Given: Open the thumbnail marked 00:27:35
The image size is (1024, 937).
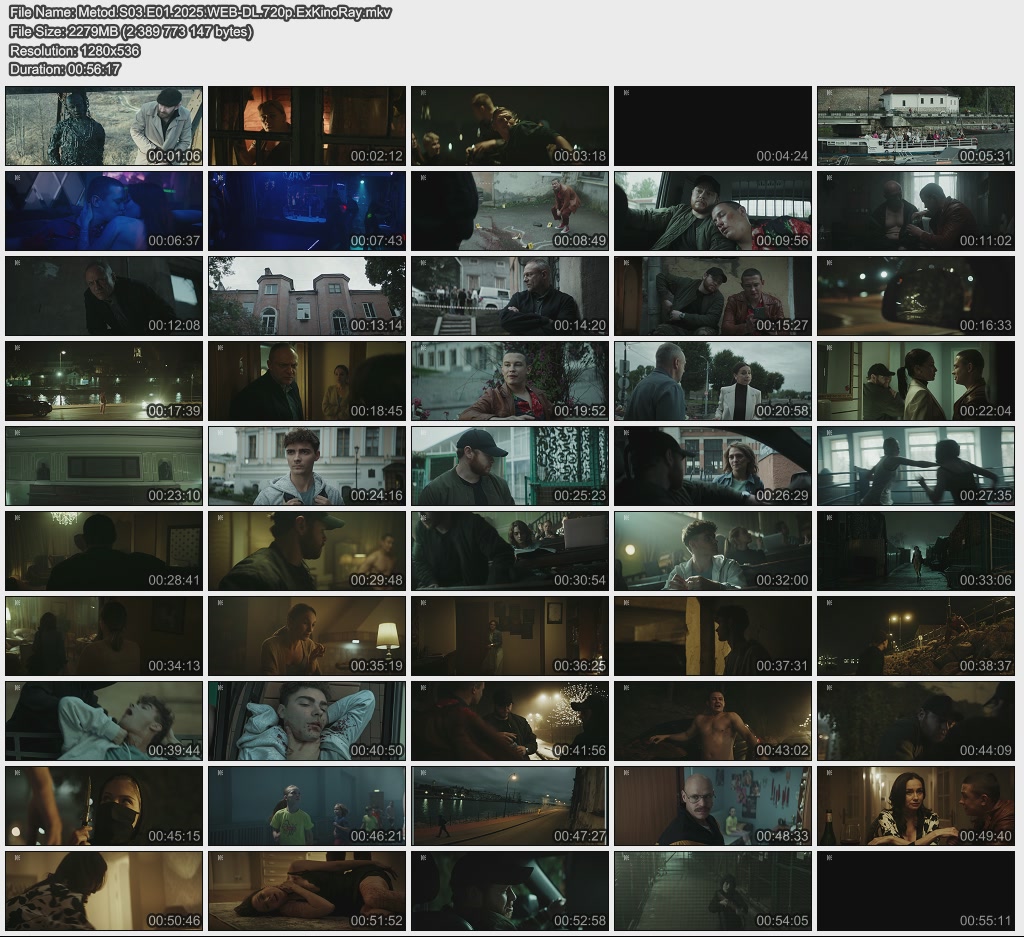Looking at the screenshot, I should (915, 466).
